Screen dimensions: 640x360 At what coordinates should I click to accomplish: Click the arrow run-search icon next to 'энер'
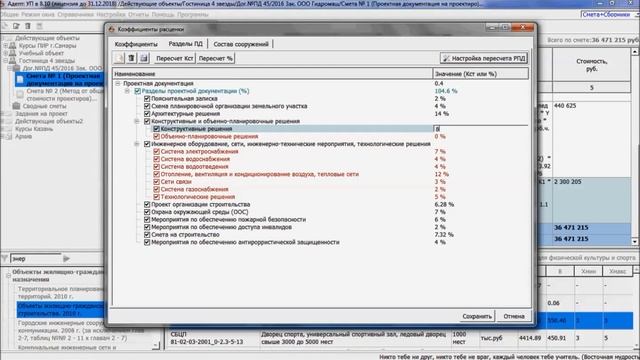[x=67, y=258]
